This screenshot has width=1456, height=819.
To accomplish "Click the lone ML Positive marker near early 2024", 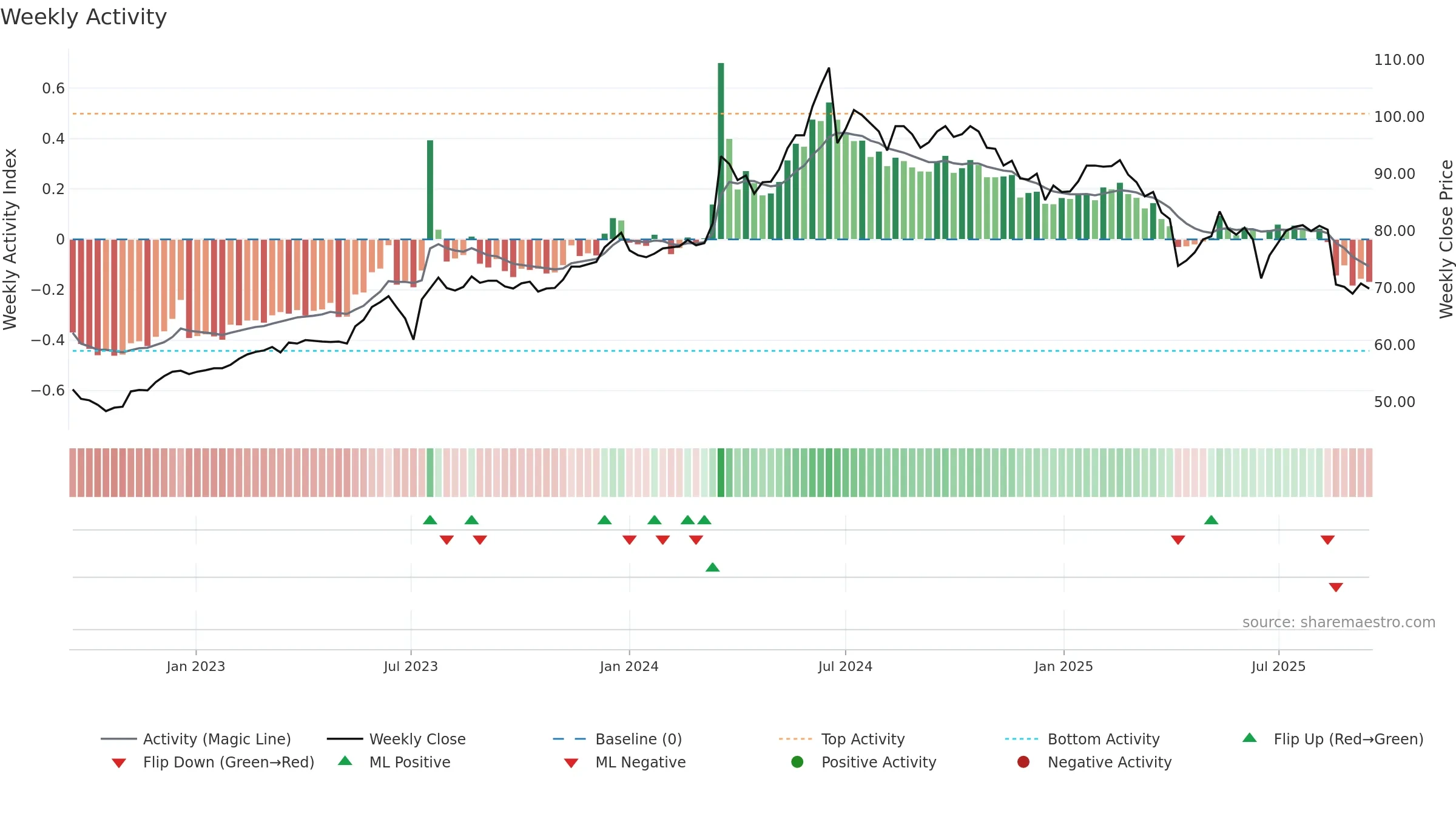I will [713, 567].
